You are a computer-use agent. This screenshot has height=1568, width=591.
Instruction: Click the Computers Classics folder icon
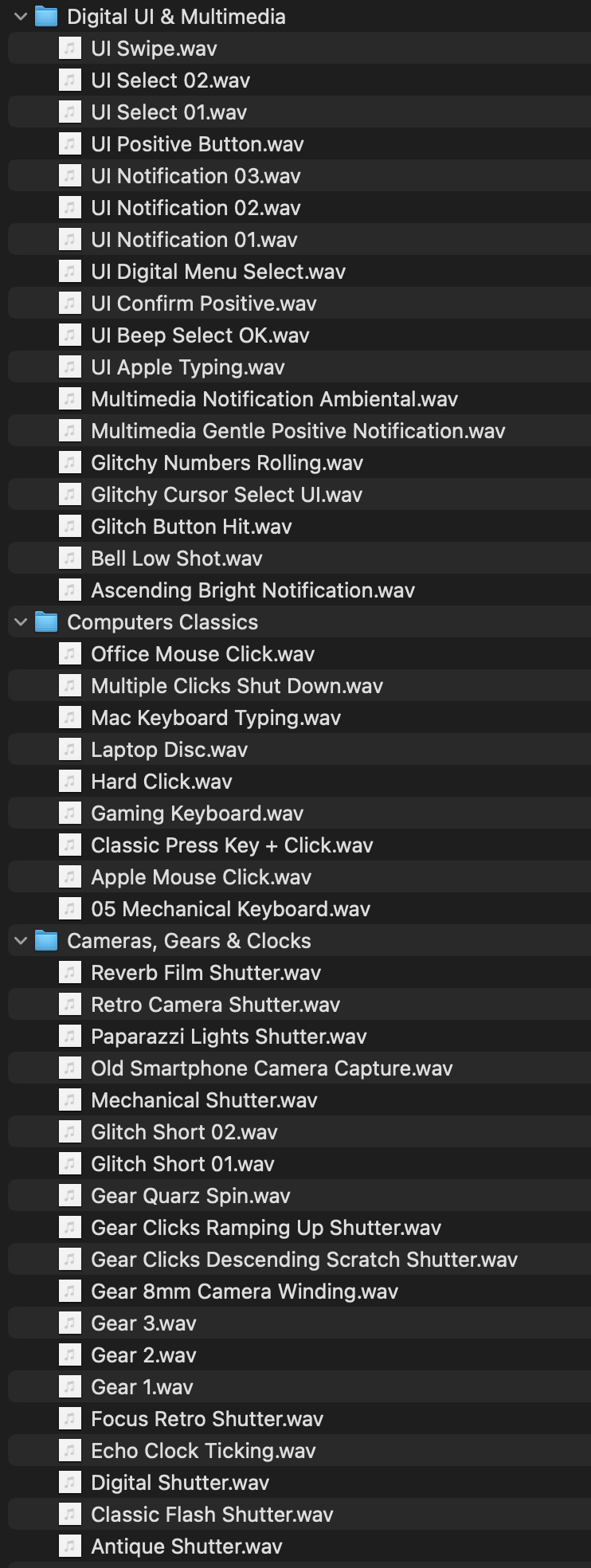coord(46,622)
